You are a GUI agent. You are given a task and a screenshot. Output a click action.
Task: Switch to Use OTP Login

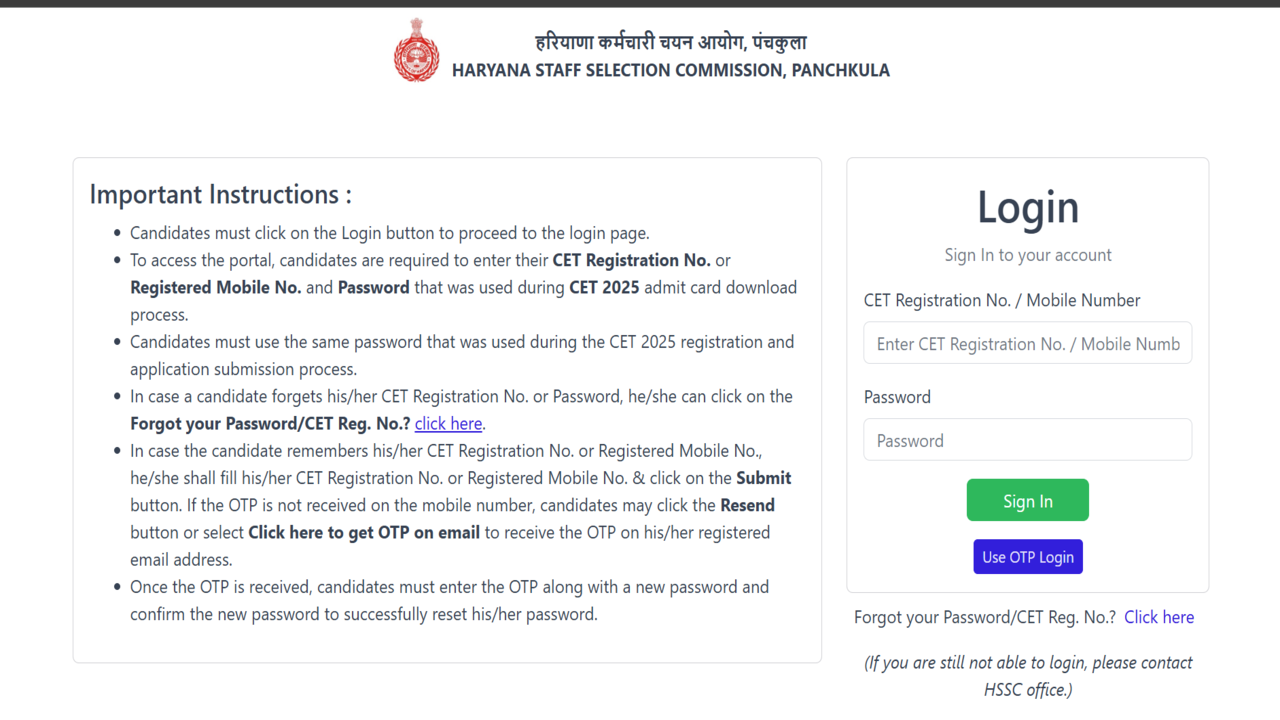pyautogui.click(x=1027, y=557)
